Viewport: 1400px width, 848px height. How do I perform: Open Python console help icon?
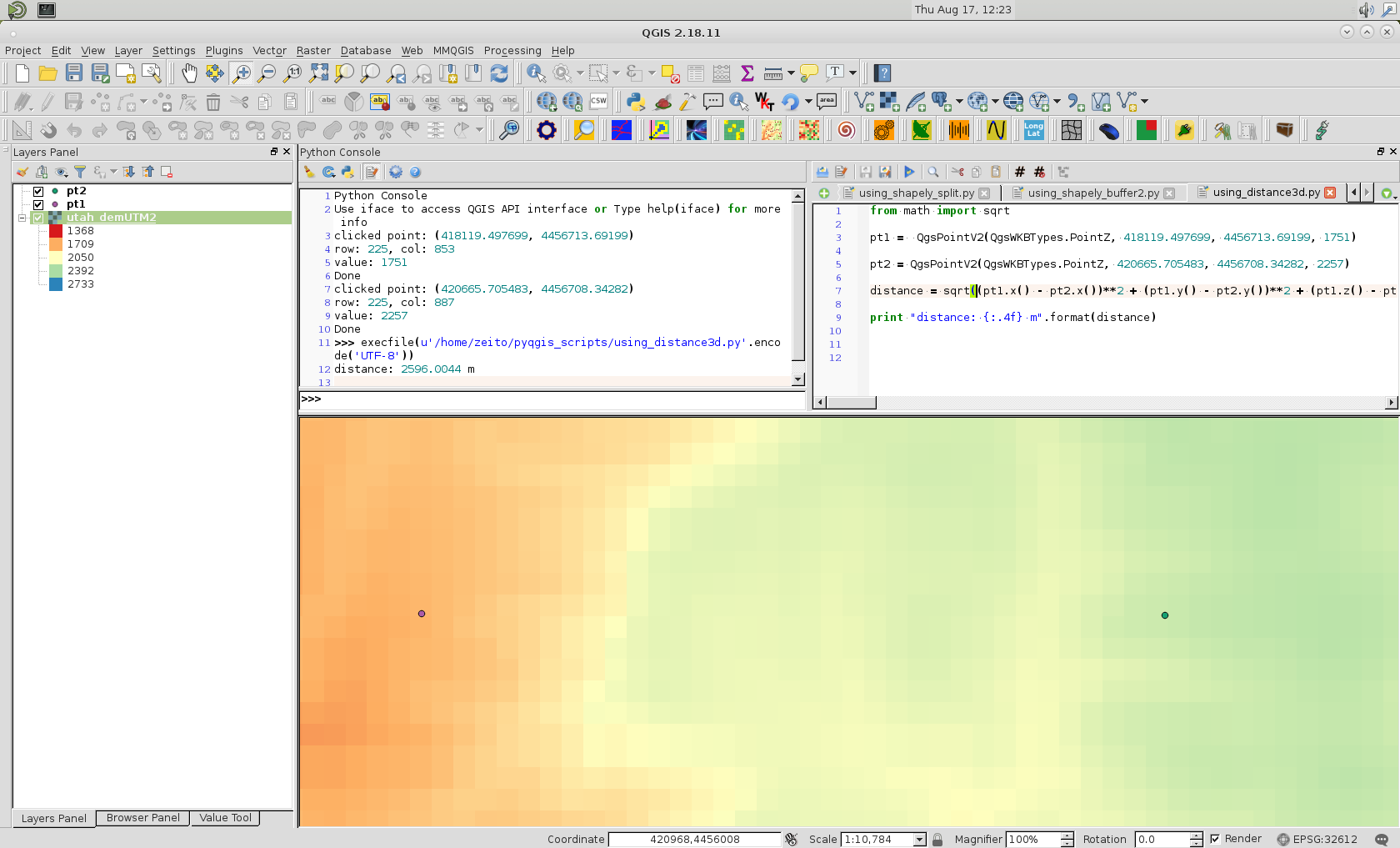pyautogui.click(x=415, y=172)
